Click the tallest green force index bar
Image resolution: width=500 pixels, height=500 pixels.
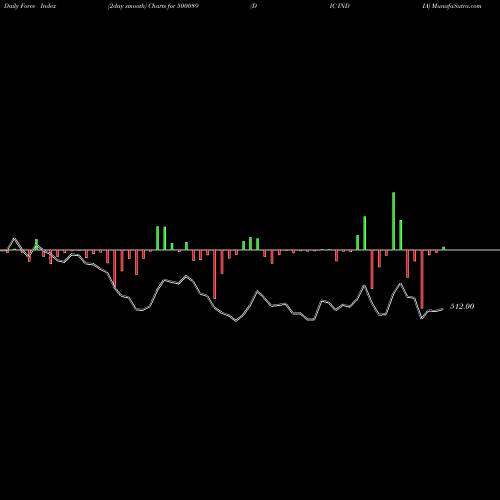pos(393,221)
